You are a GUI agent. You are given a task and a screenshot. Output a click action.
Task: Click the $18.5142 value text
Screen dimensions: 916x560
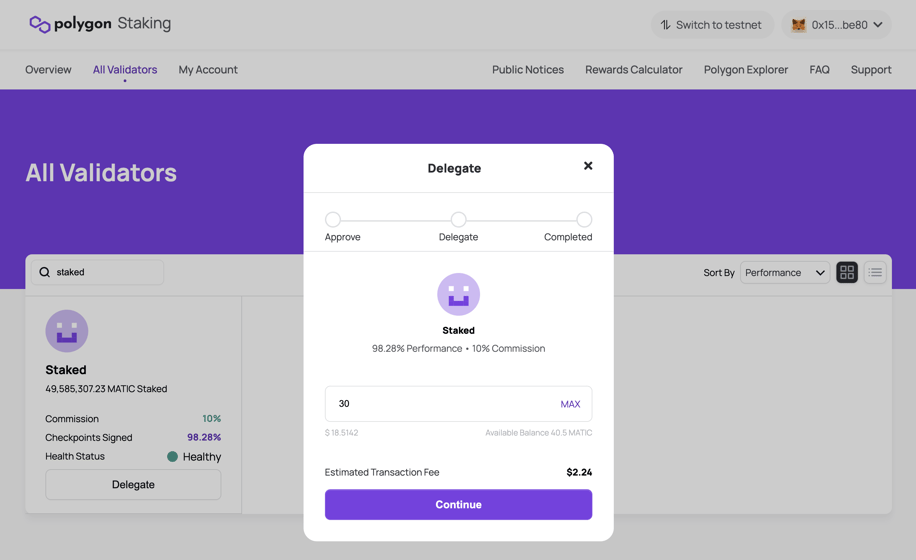[x=342, y=433]
